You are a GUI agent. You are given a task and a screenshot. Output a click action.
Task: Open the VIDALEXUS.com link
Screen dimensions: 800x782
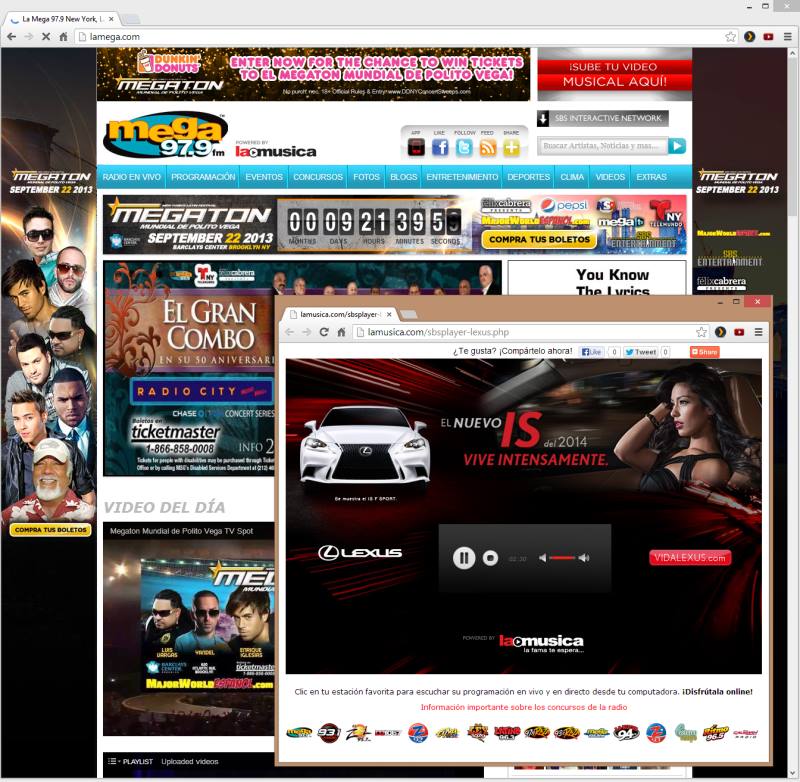click(690, 558)
